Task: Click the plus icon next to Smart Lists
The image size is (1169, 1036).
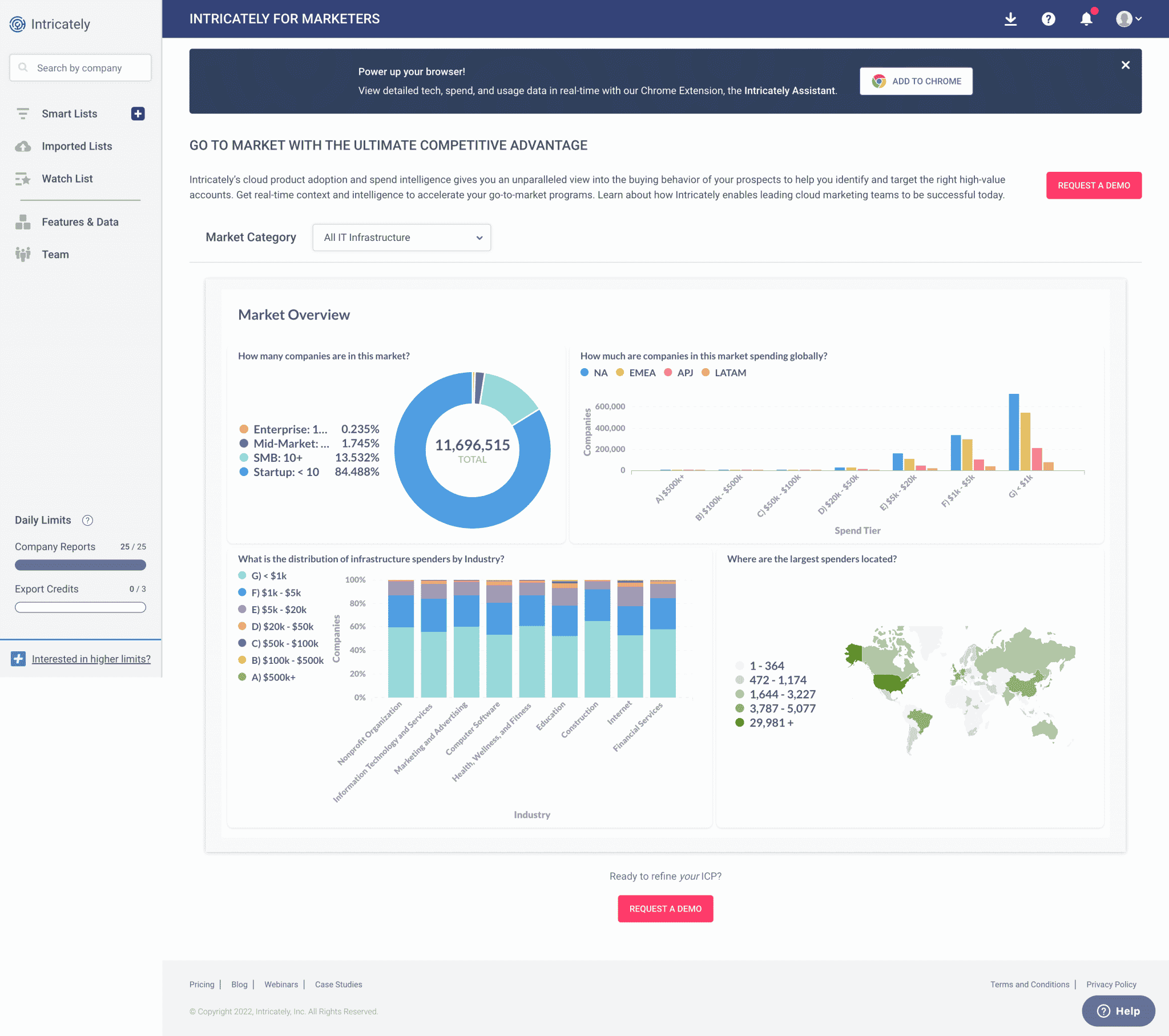Action: click(x=138, y=114)
